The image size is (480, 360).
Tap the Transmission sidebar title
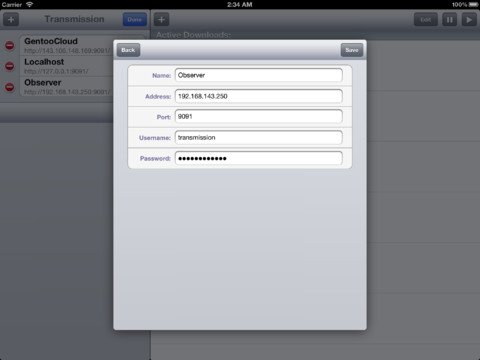tap(74, 19)
